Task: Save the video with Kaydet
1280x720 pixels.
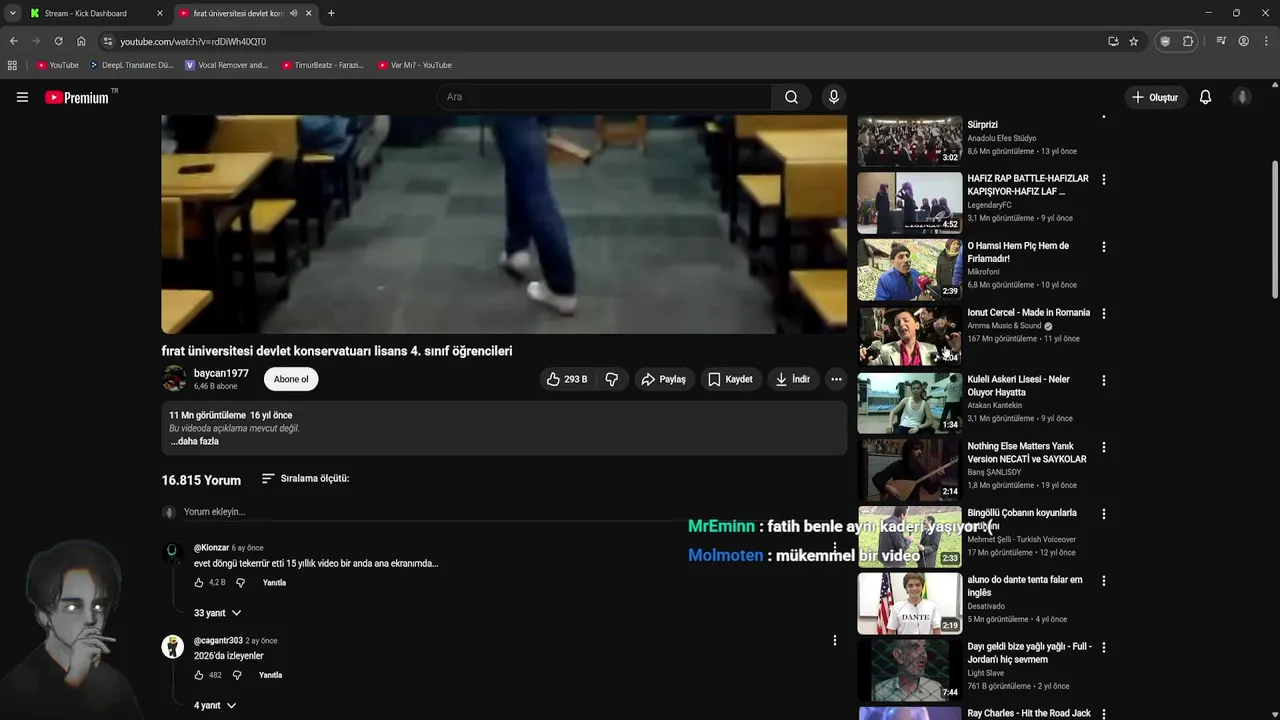Action: (x=730, y=379)
